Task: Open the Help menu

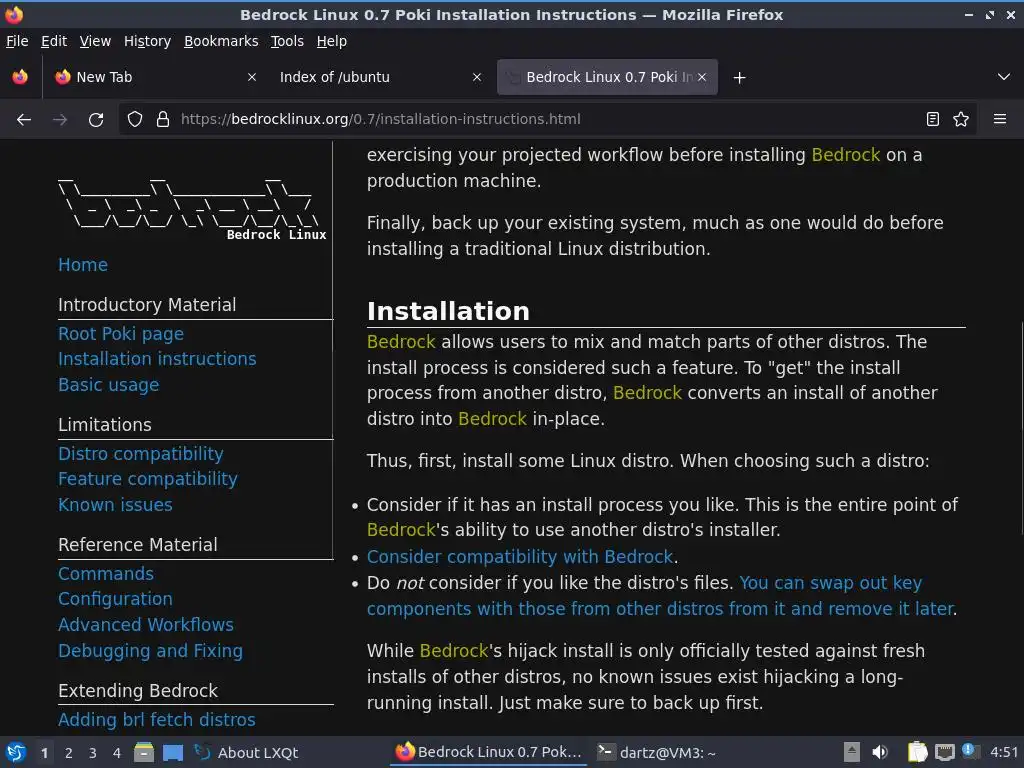Action: point(332,41)
